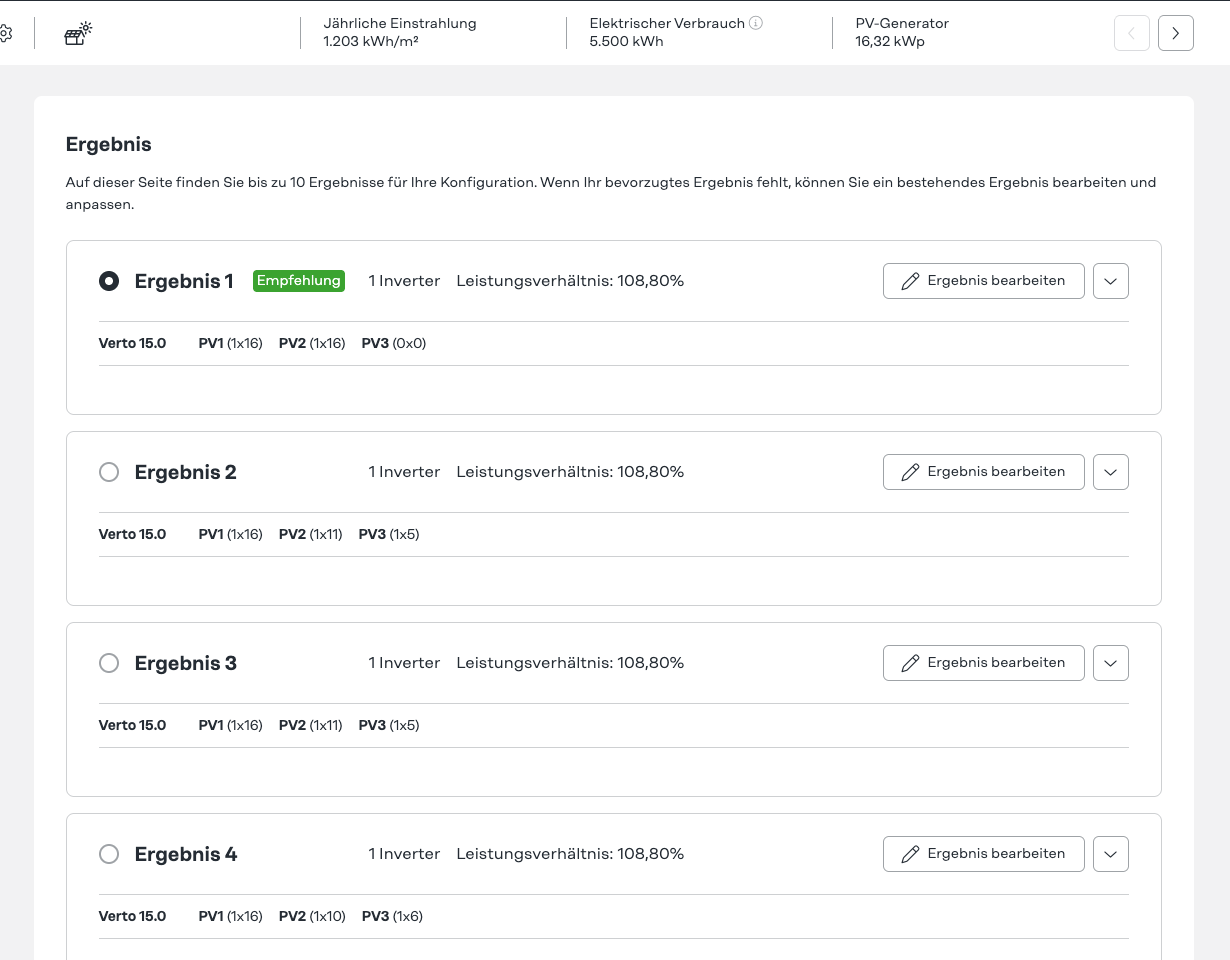Viewport: 1230px width, 960px height.
Task: Click the solar house icon
Action: 77,34
